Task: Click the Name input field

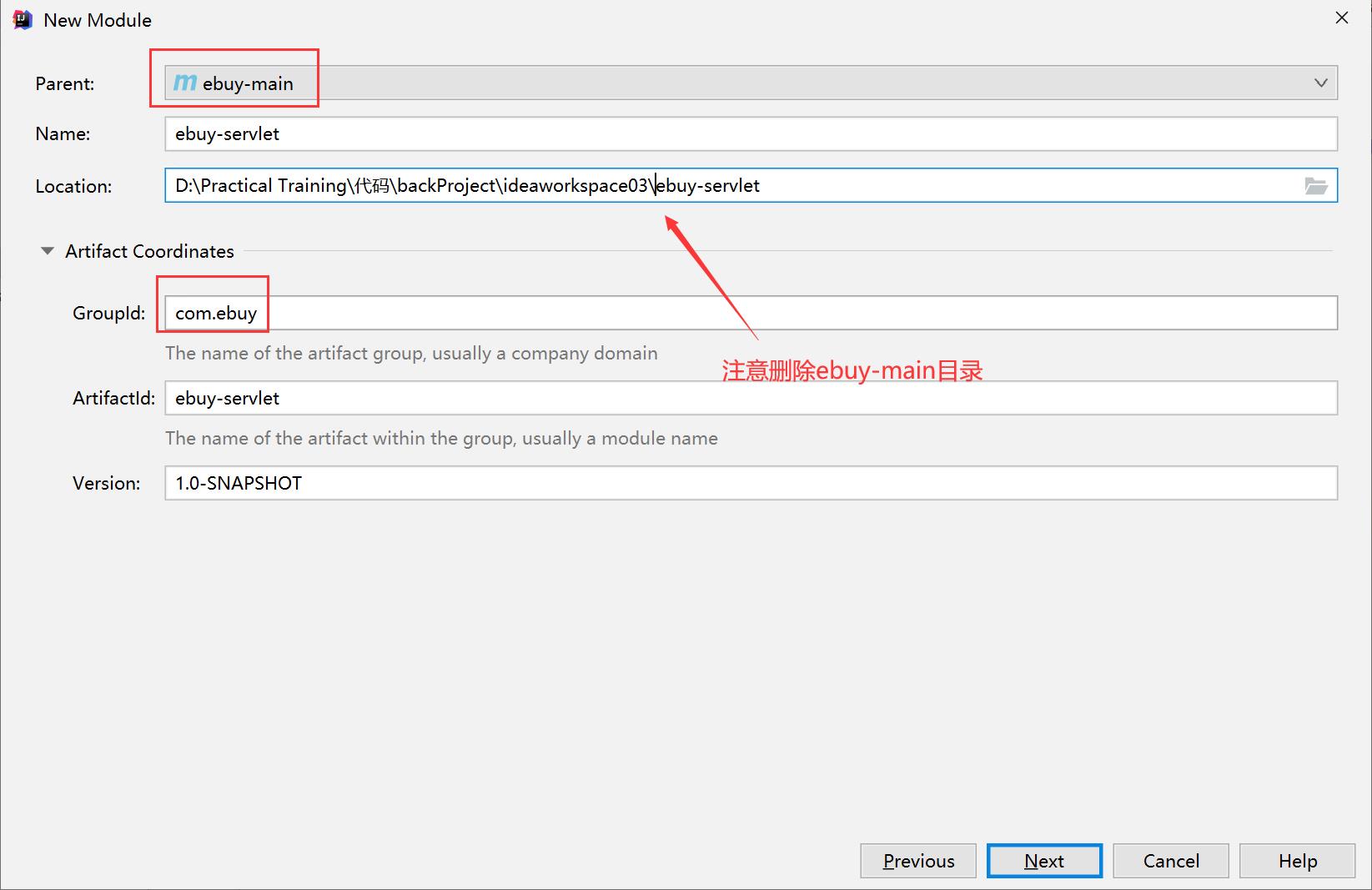Action: pos(751,133)
